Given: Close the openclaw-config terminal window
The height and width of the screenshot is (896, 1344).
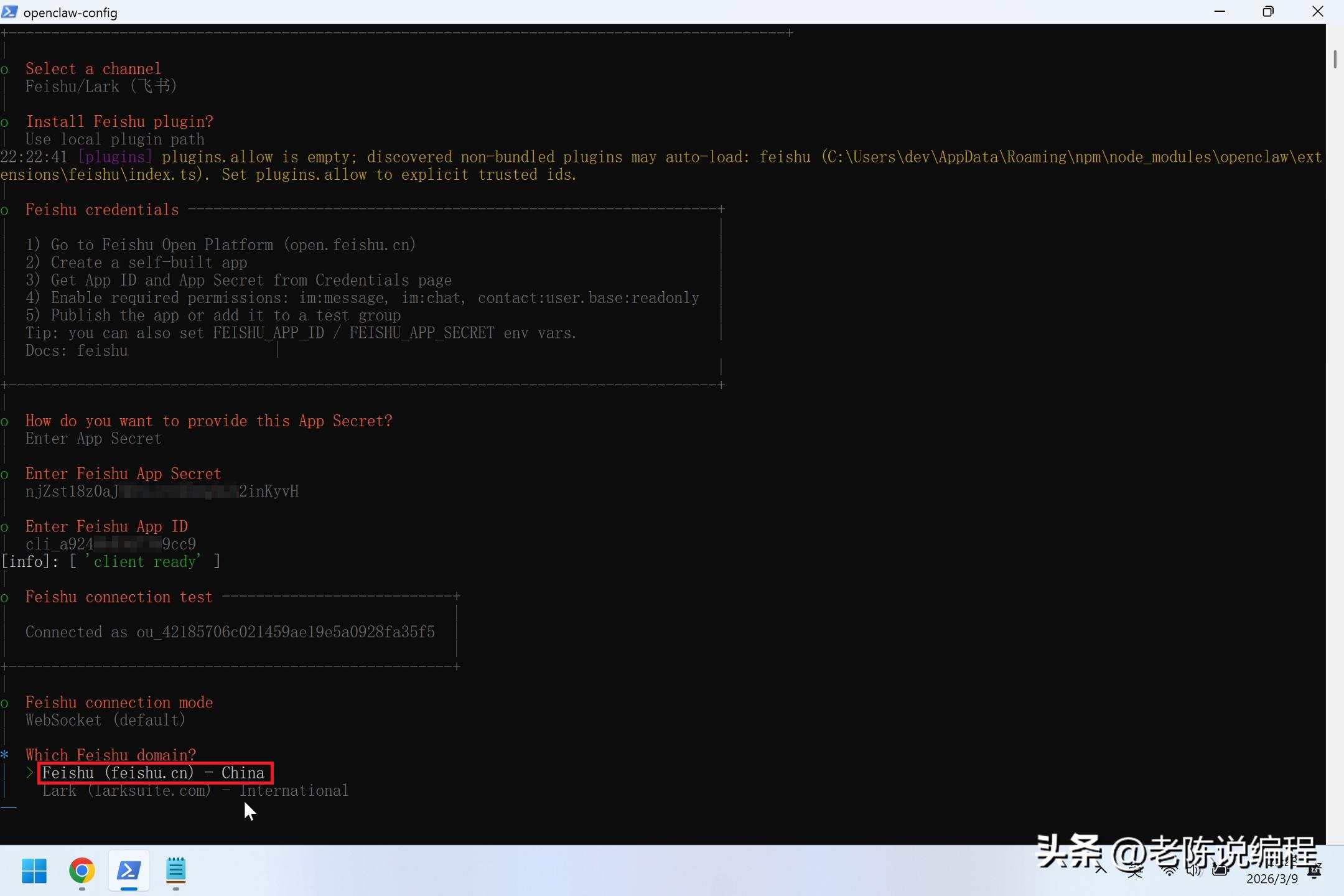Looking at the screenshot, I should (1317, 12).
